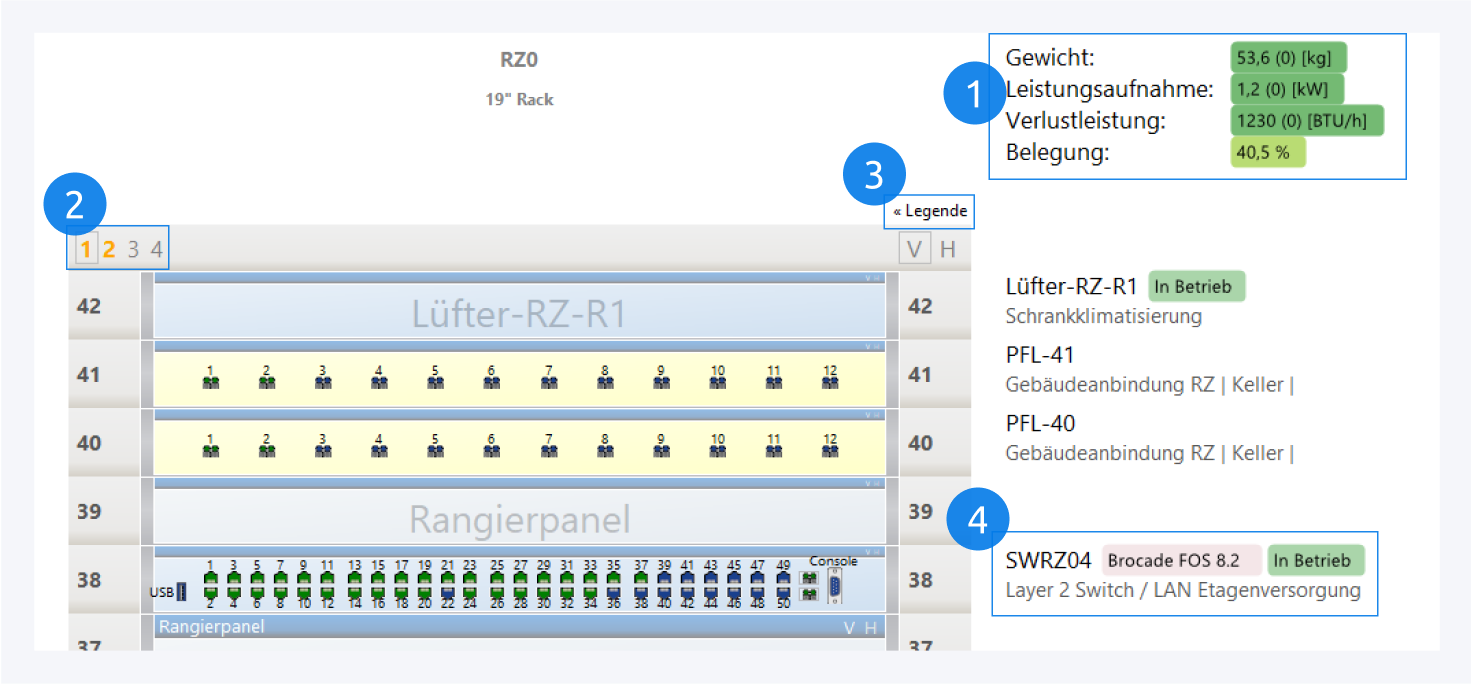This screenshot has width=1471, height=684.
Task: Click fiber port 6 in rack unit 40
Action: (x=492, y=450)
